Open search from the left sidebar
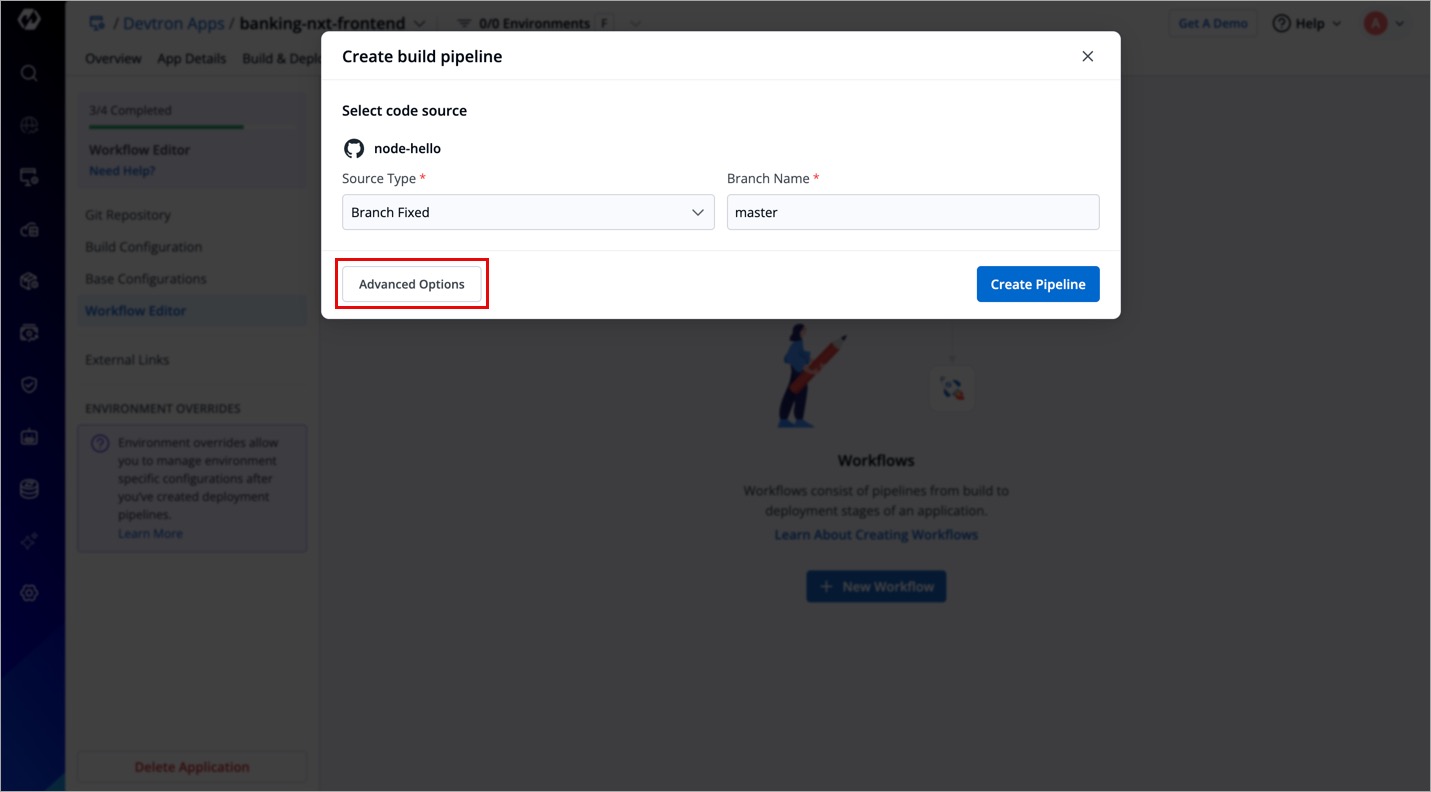The image size is (1431, 792). (29, 73)
